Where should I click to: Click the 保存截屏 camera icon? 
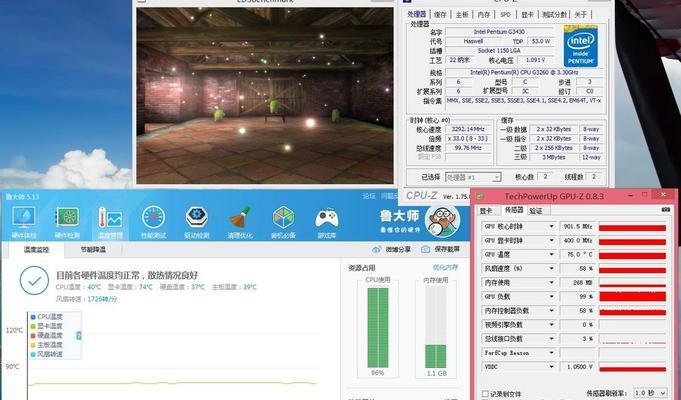[x=426, y=250]
